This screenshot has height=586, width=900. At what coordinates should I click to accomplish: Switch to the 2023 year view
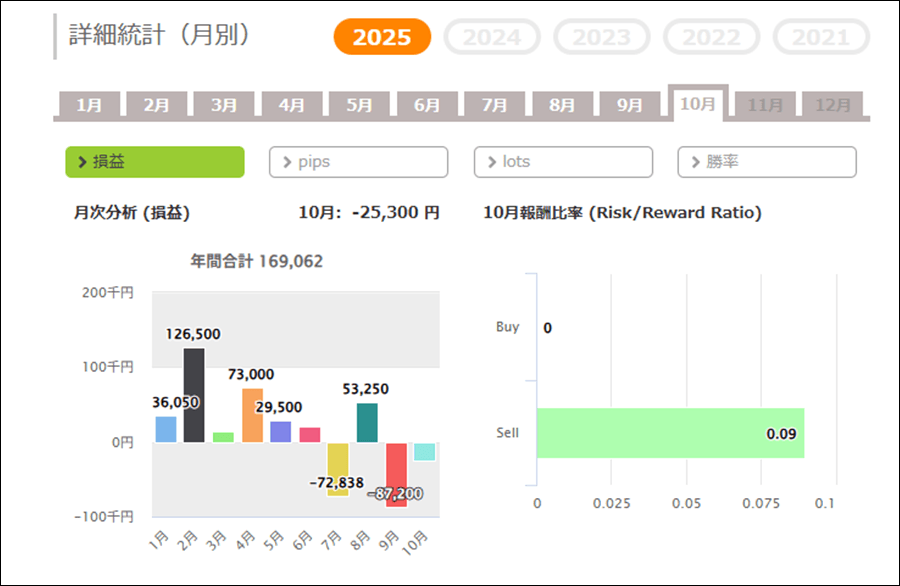(602, 37)
